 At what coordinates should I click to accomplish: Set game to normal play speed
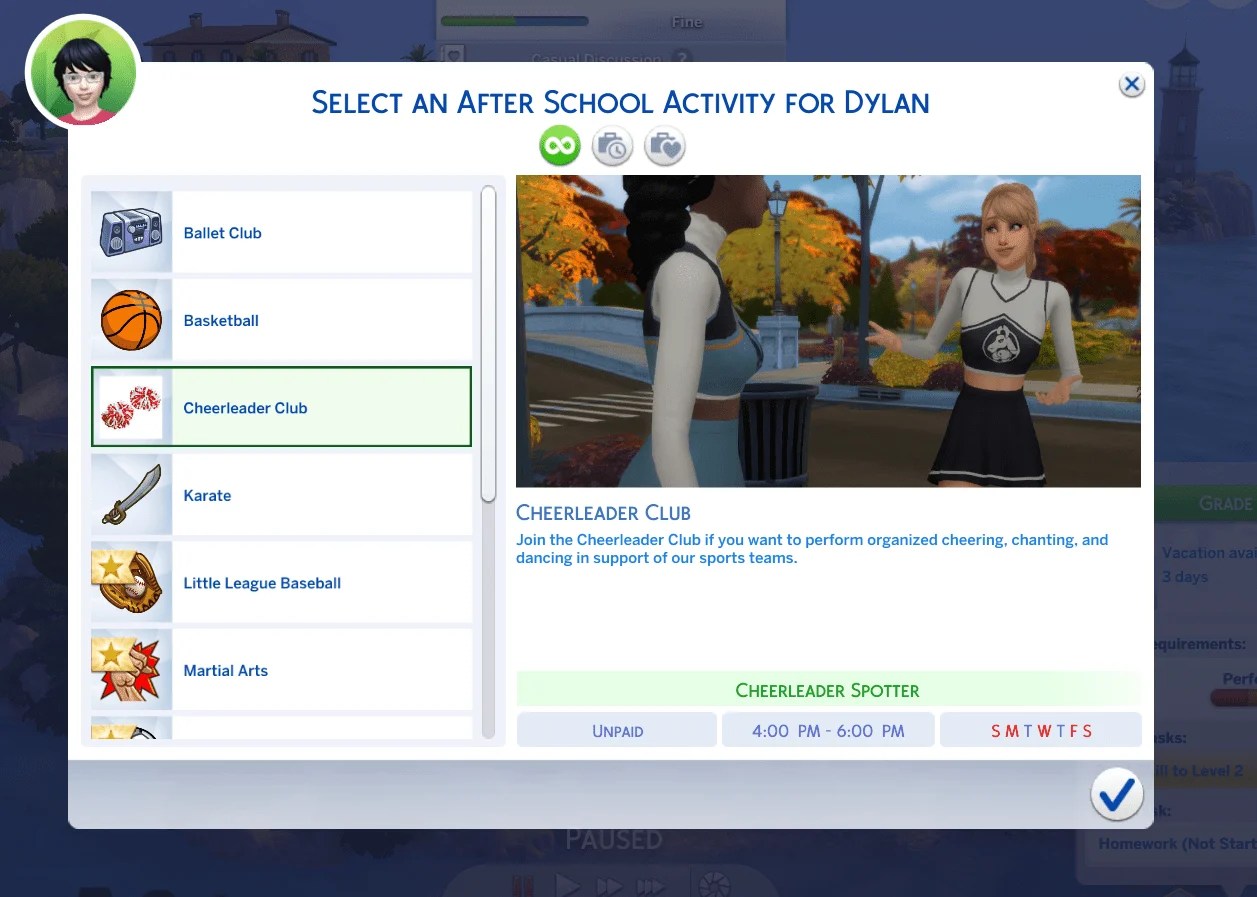click(566, 884)
